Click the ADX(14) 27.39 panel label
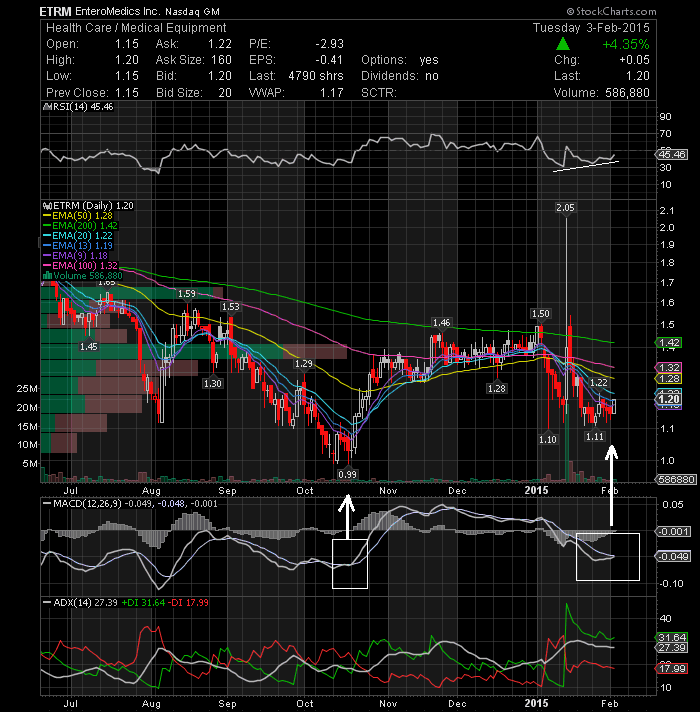The width and height of the screenshot is (700, 712). (85, 603)
